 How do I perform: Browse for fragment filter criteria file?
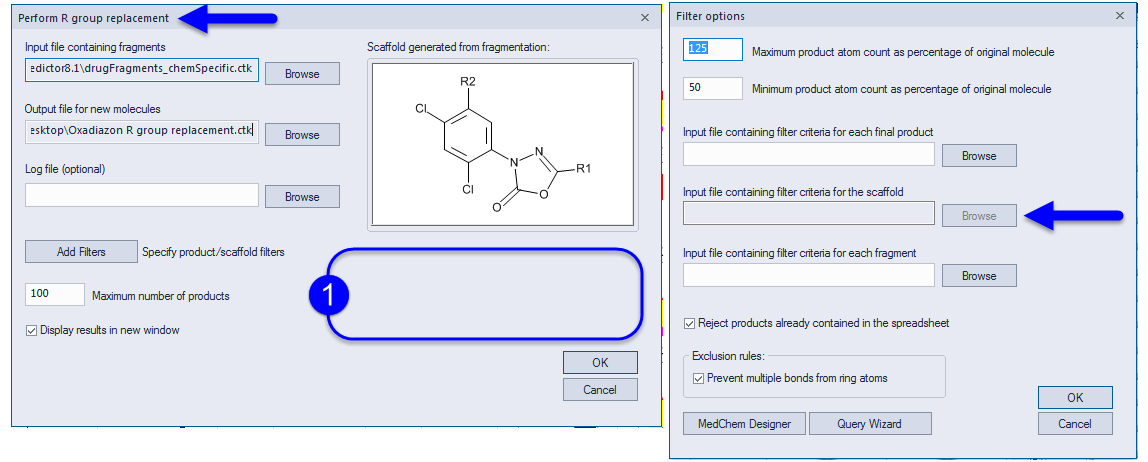point(979,276)
